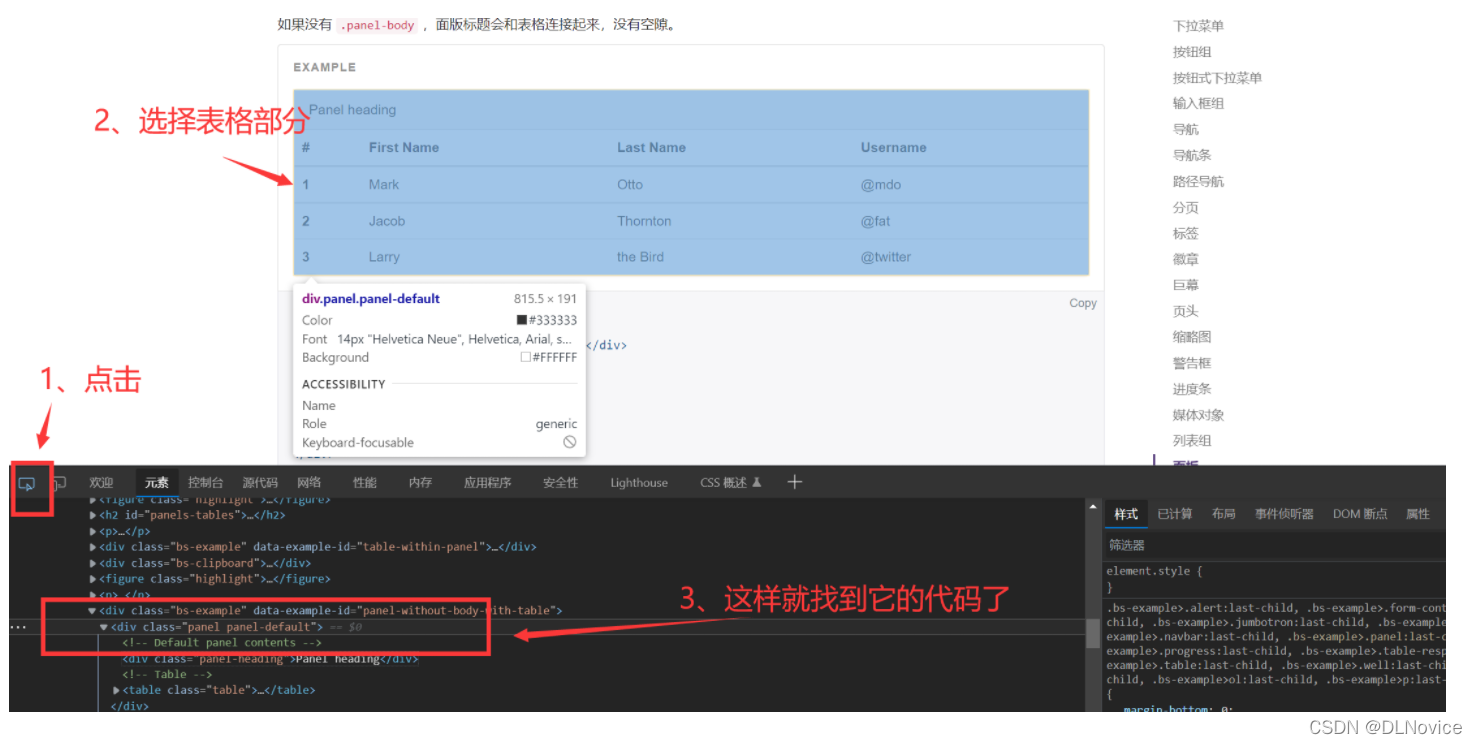
Task: Click the Otto table cell
Action: click(630, 184)
